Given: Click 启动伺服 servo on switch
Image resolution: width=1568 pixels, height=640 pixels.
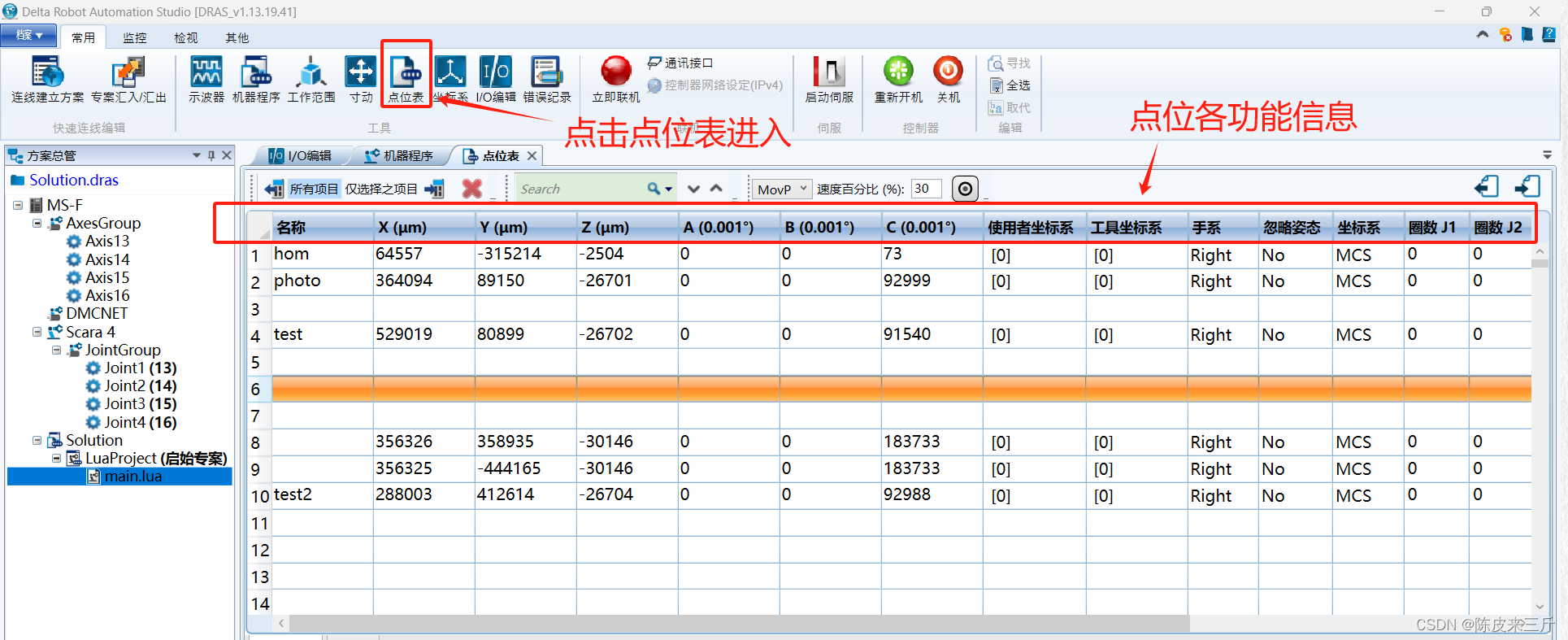Looking at the screenshot, I should [829, 80].
